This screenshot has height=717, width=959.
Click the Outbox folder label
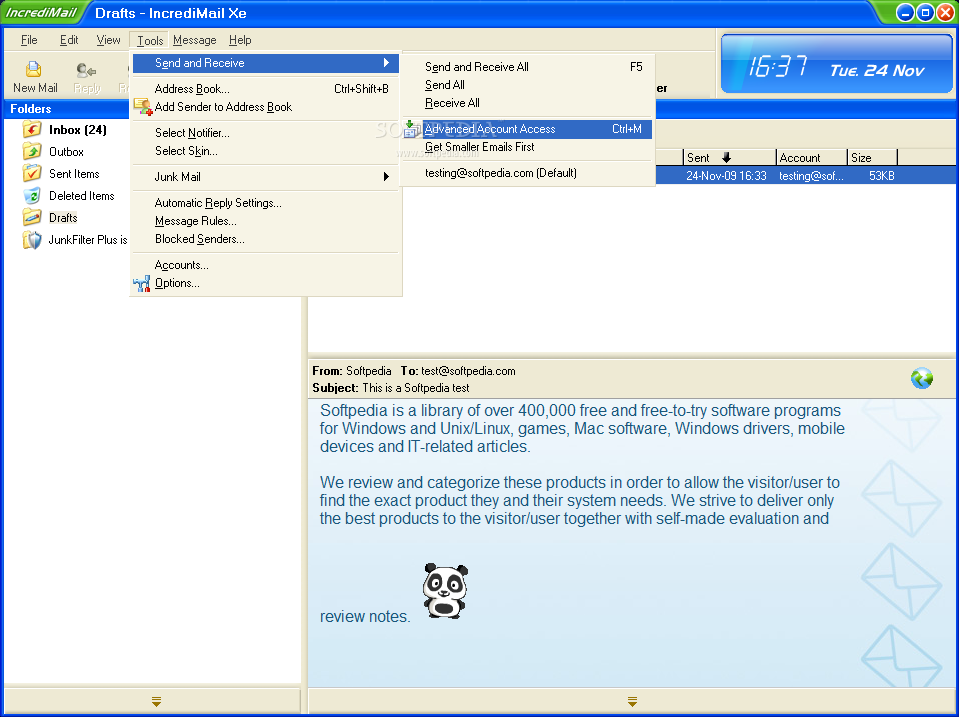(x=66, y=152)
